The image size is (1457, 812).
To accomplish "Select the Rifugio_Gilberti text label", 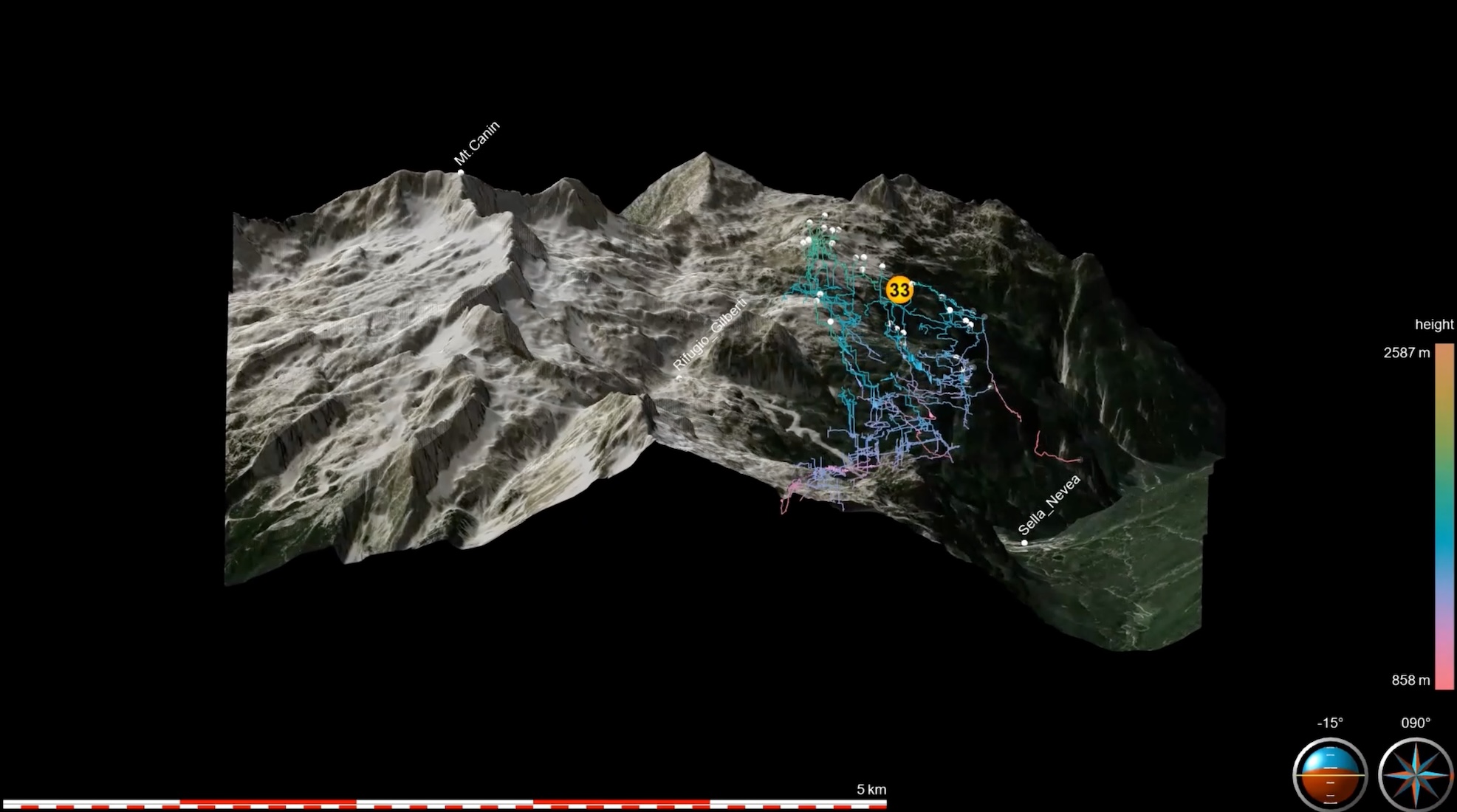I will (710, 334).
